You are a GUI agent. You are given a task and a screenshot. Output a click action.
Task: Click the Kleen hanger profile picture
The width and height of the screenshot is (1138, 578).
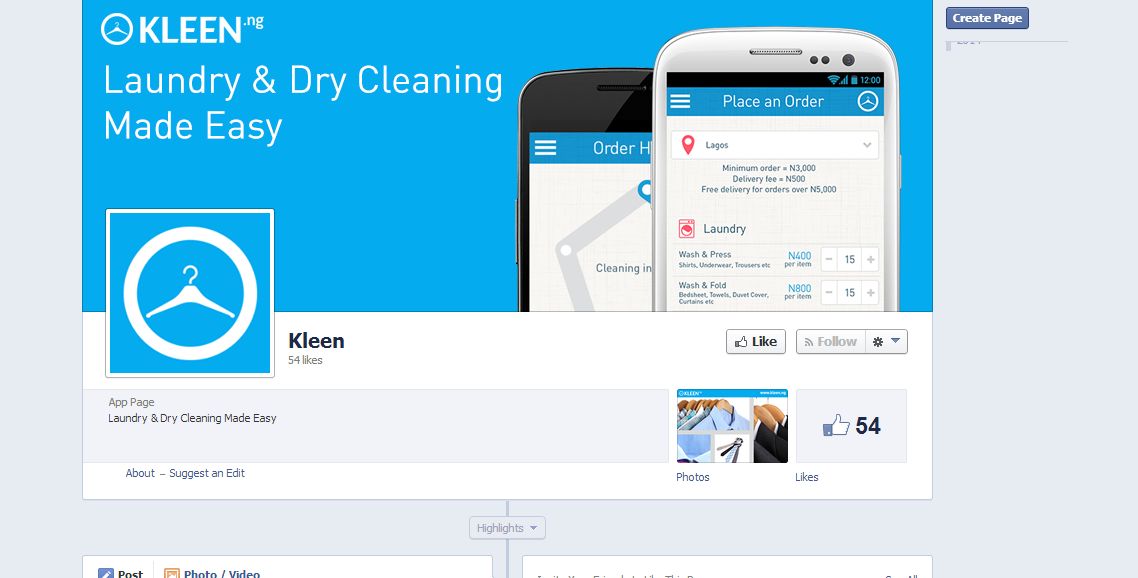pyautogui.click(x=190, y=293)
